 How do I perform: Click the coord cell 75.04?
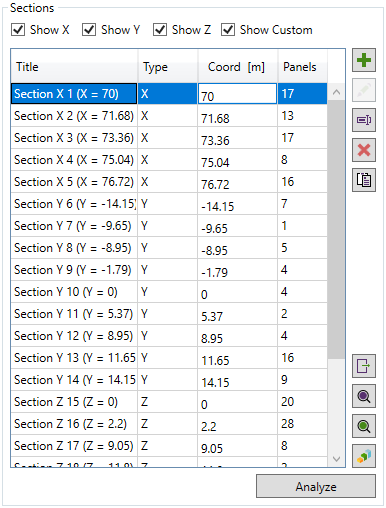[237, 160]
